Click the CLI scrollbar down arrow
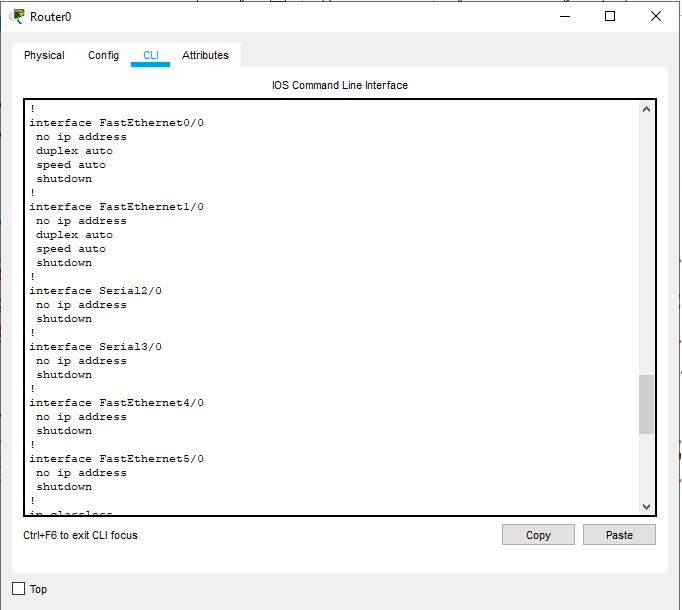 646,506
